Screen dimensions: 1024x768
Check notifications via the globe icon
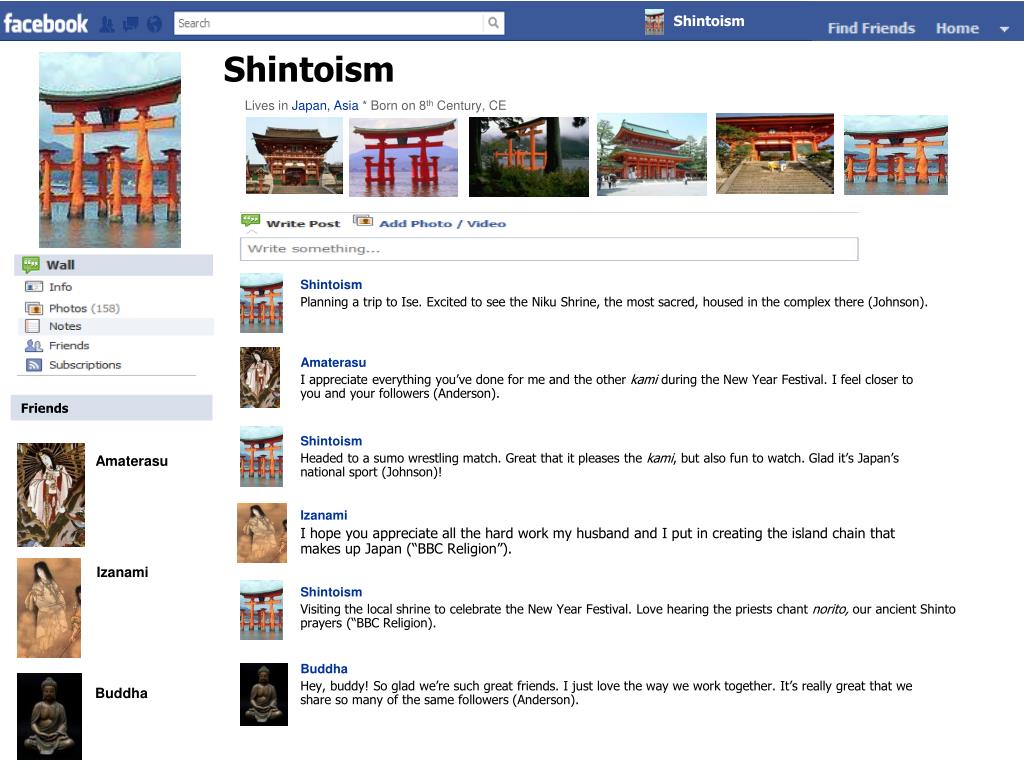click(153, 22)
